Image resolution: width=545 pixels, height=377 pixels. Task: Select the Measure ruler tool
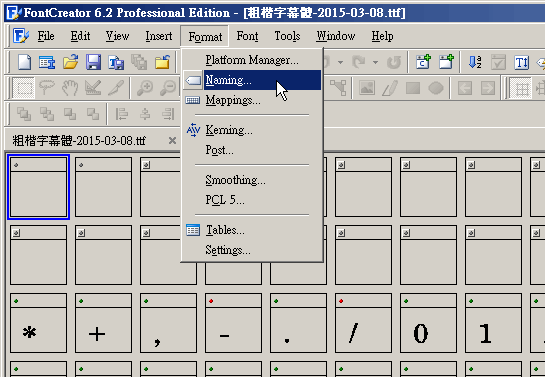tap(93, 88)
